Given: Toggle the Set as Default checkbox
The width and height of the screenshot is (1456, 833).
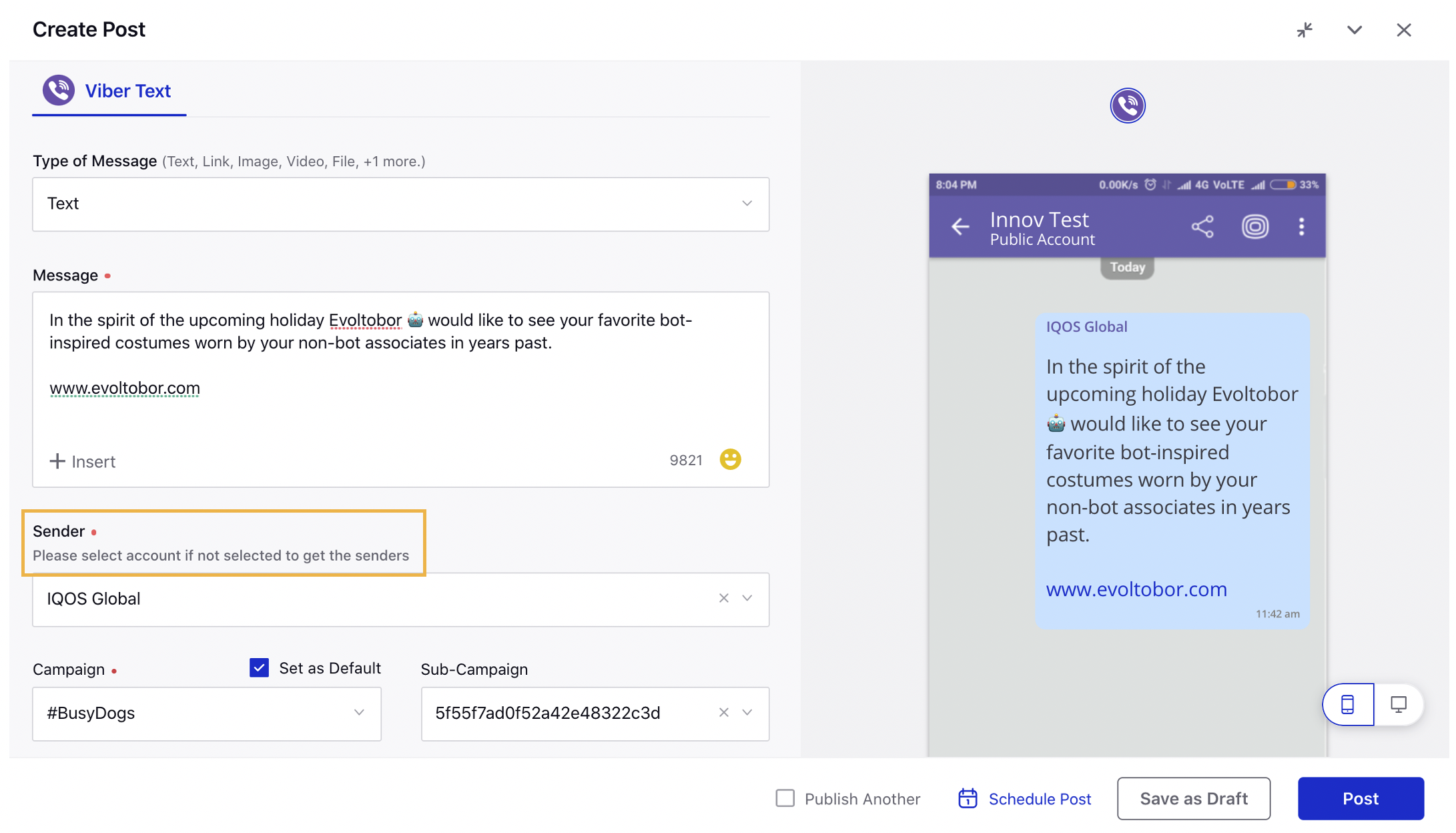Looking at the screenshot, I should tap(258, 667).
